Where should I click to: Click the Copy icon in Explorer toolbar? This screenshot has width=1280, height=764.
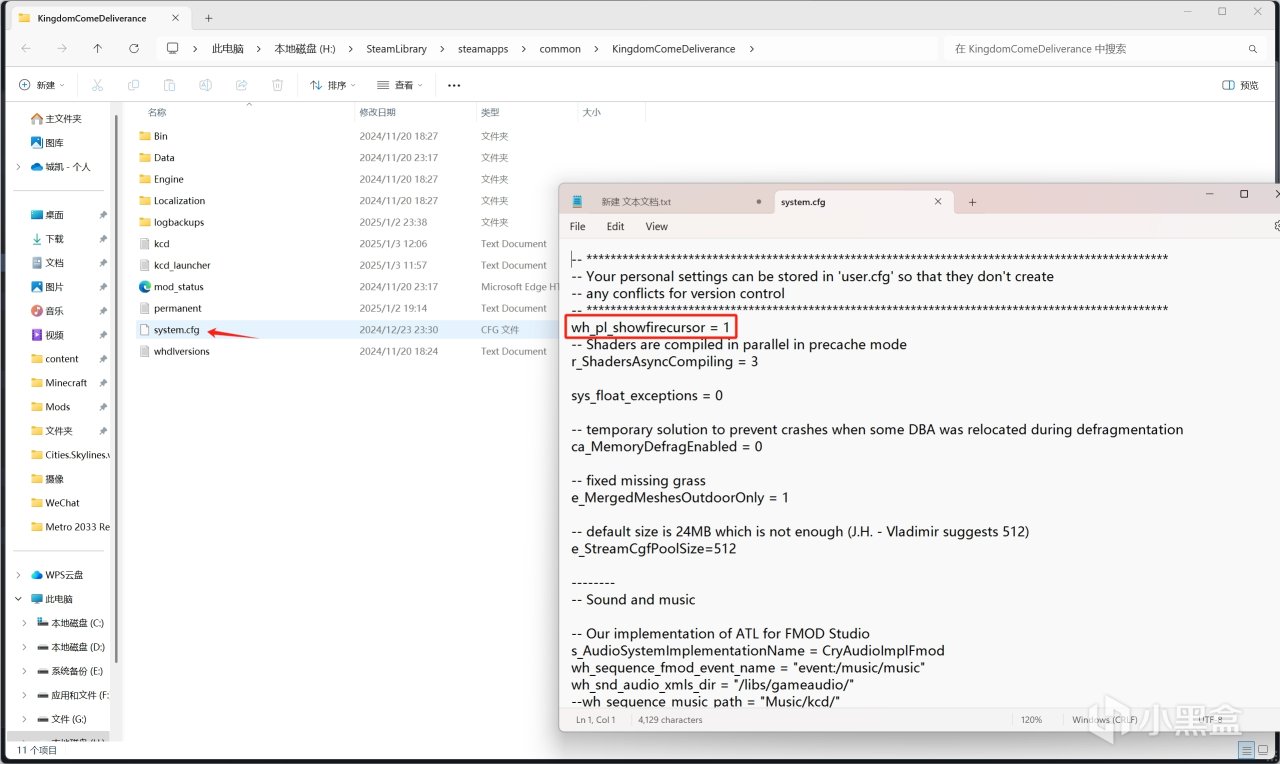133,85
